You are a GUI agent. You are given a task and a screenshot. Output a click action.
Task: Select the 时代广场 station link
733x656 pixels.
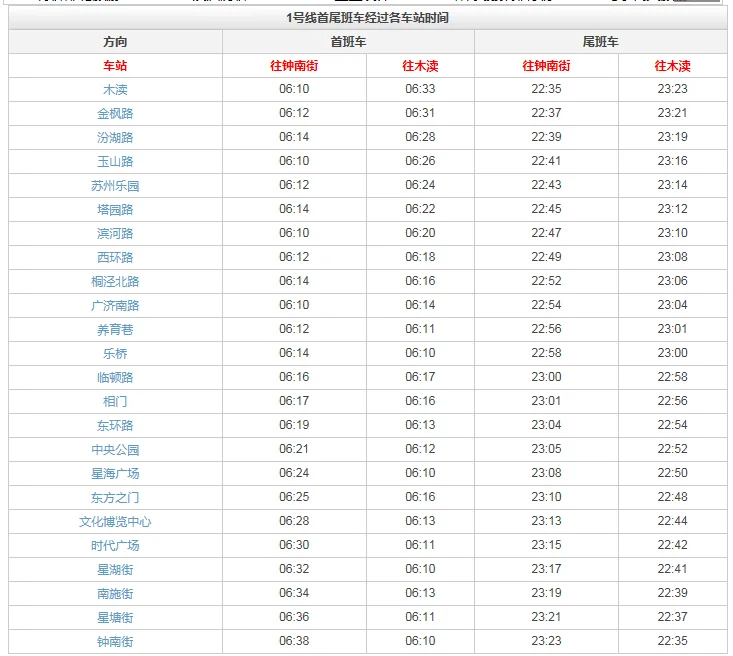pyautogui.click(x=115, y=545)
